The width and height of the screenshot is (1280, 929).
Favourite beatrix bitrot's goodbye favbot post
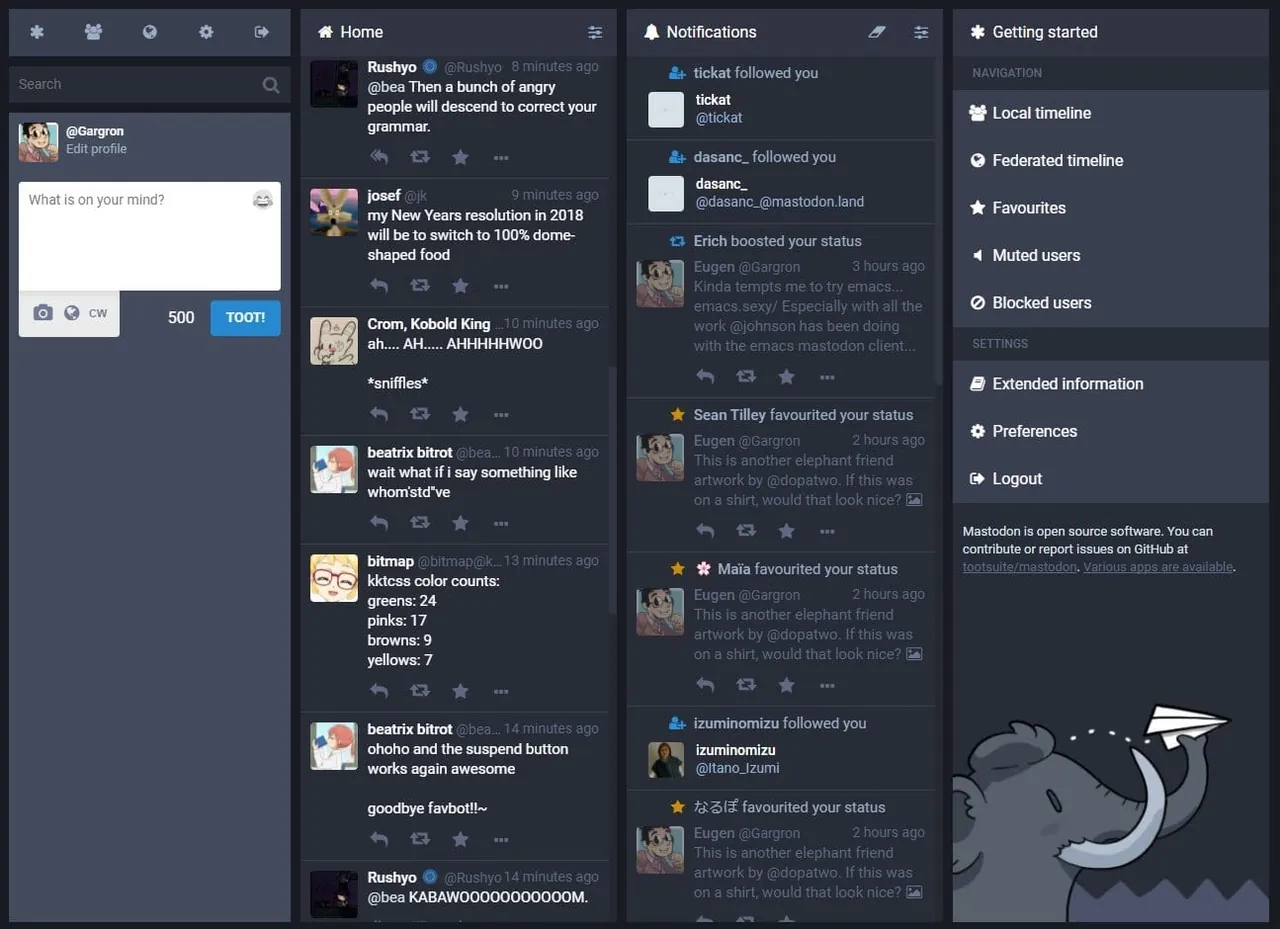pos(460,839)
